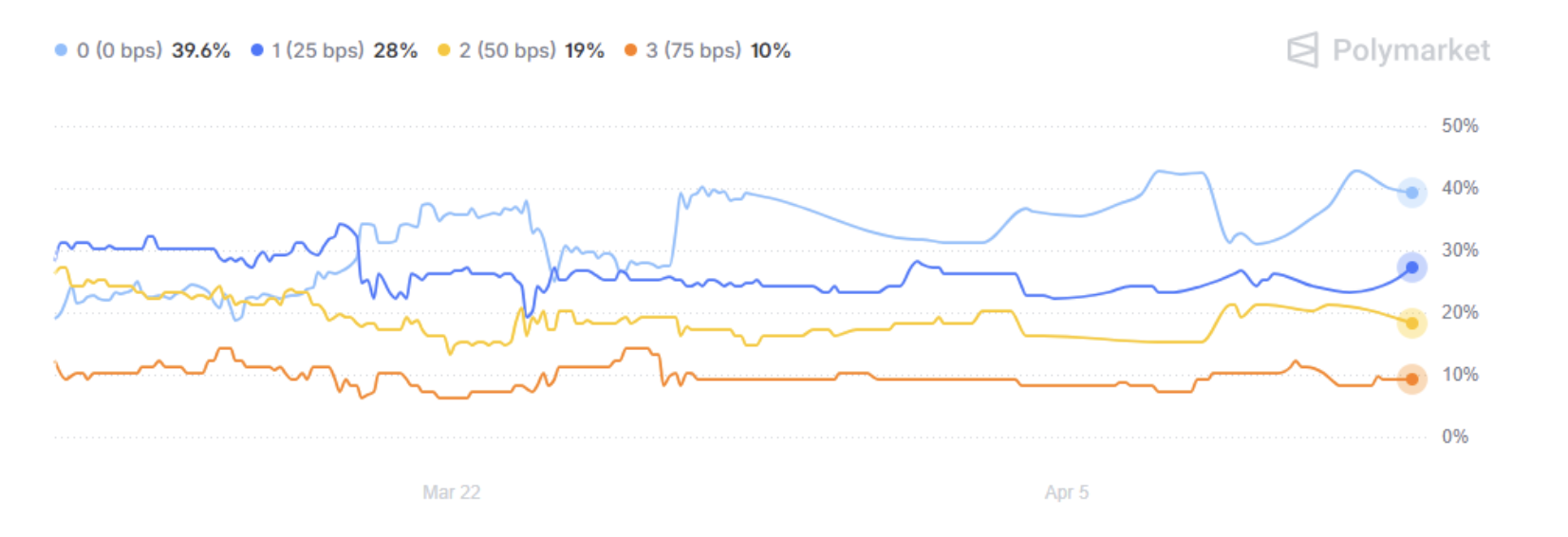Viewport: 1568px width, 537px height.
Task: Click the yellow 2 (50 bps) legend dot
Action: coord(444,50)
